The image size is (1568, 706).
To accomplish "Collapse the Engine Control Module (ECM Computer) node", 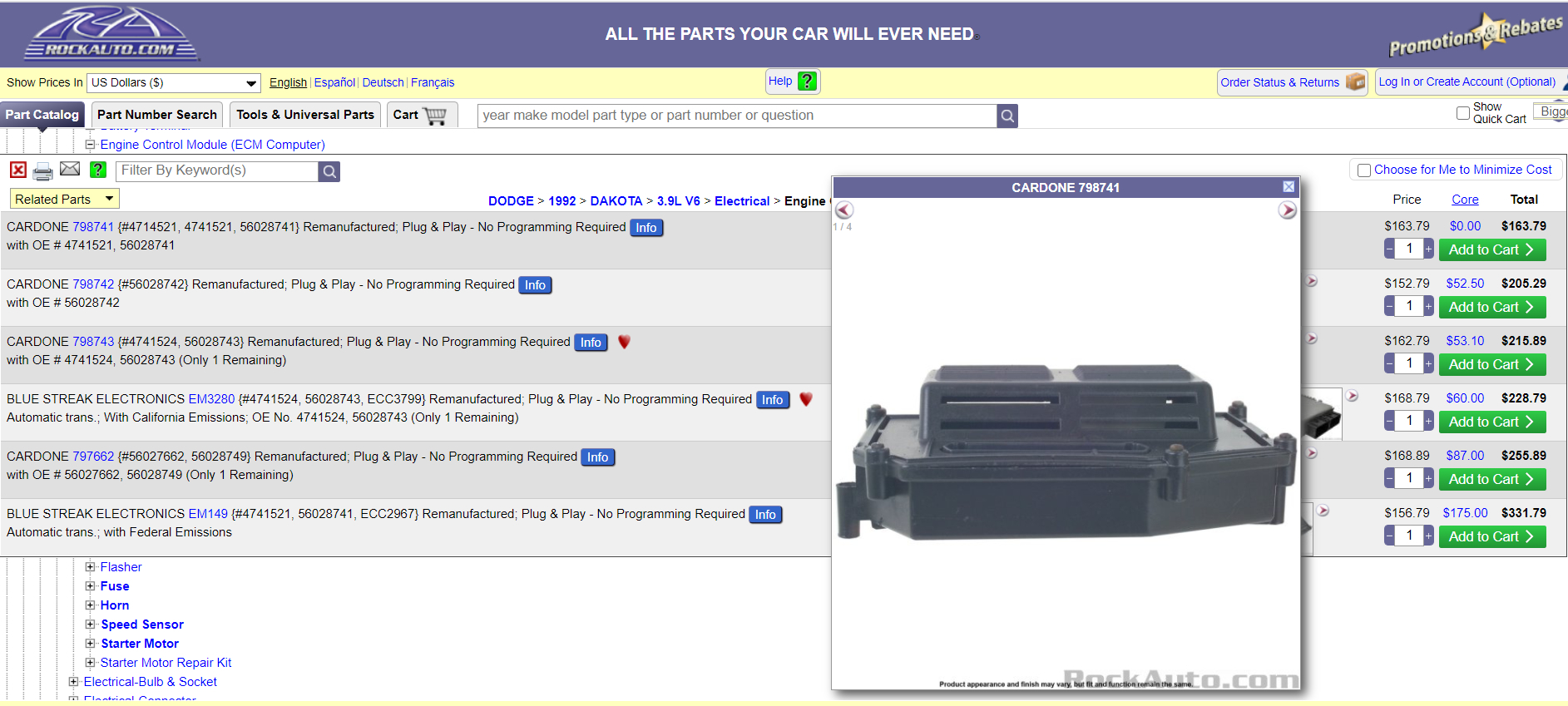I will (90, 145).
